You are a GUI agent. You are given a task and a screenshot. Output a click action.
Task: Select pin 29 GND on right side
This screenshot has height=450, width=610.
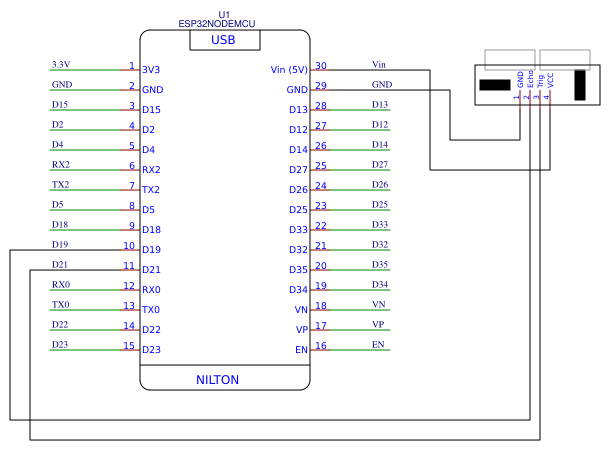[297, 90]
